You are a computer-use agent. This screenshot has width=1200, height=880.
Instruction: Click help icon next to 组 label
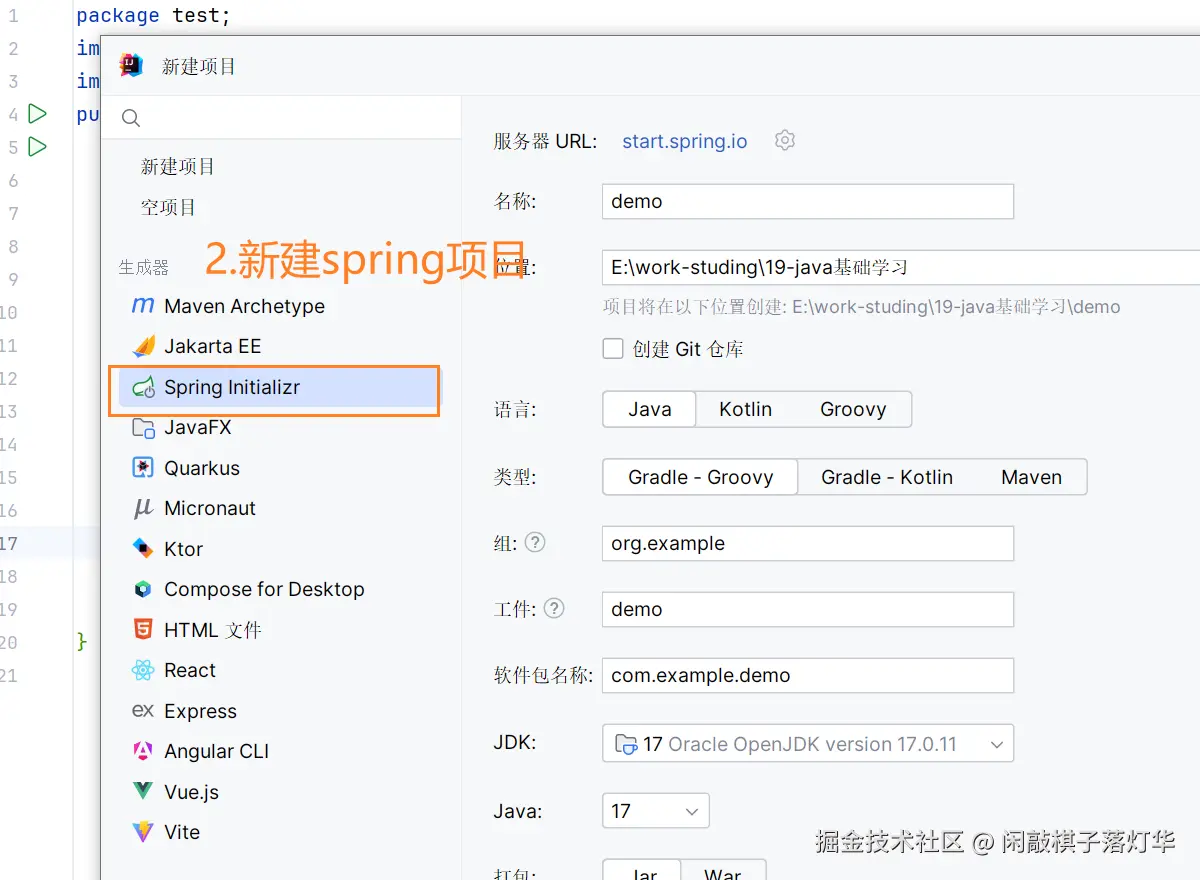tap(536, 542)
